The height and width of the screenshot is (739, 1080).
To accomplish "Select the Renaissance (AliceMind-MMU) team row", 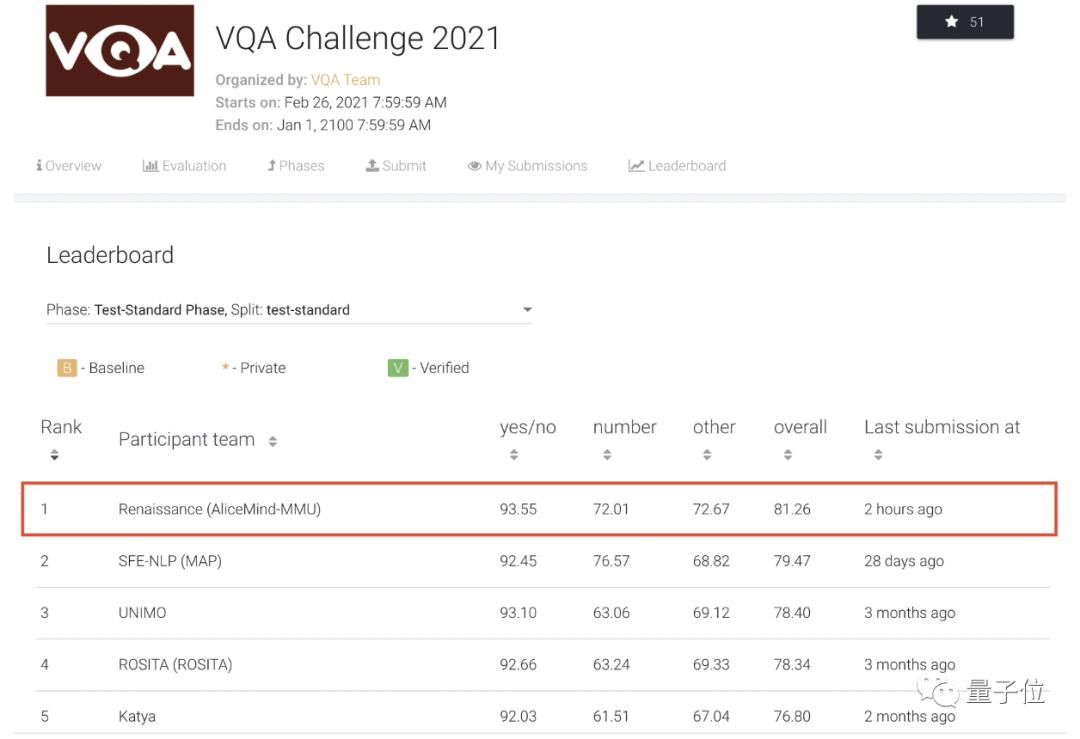I will pos(220,509).
